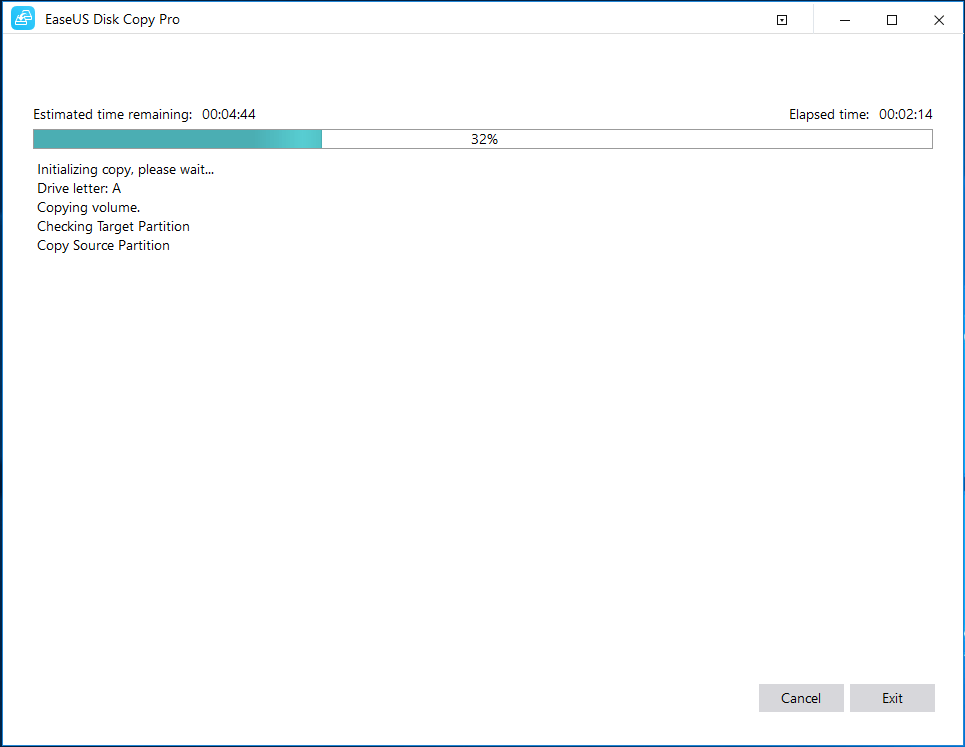The height and width of the screenshot is (747, 965).
Task: Select the 'Copy Source Partition' log entry
Action: coord(103,246)
